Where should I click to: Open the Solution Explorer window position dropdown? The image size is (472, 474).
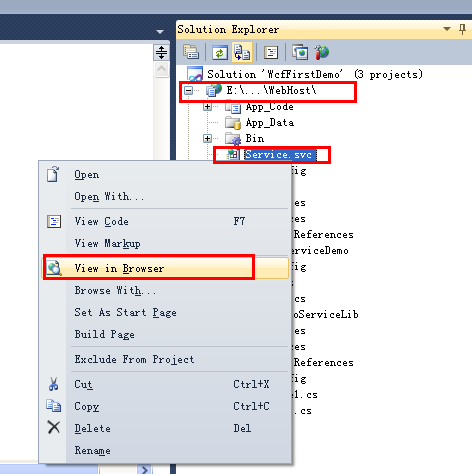coord(447,29)
